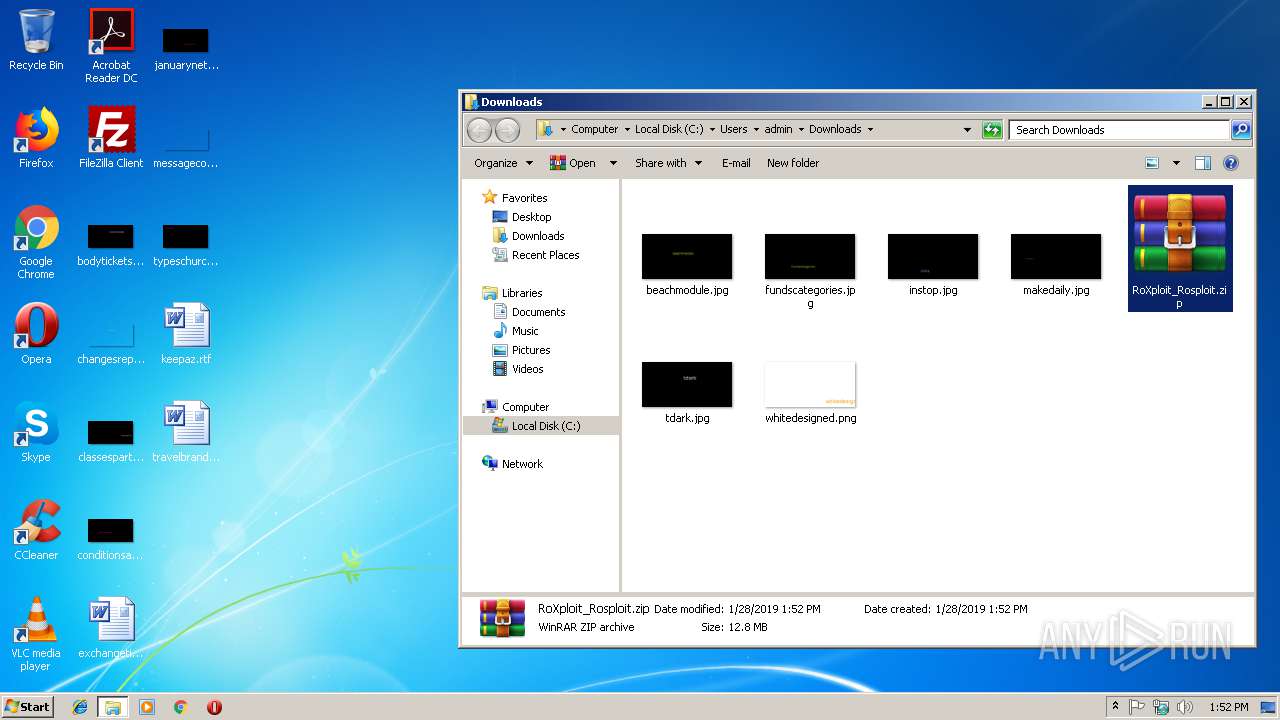
Task: Click the Explorer back arrow button
Action: [480, 130]
